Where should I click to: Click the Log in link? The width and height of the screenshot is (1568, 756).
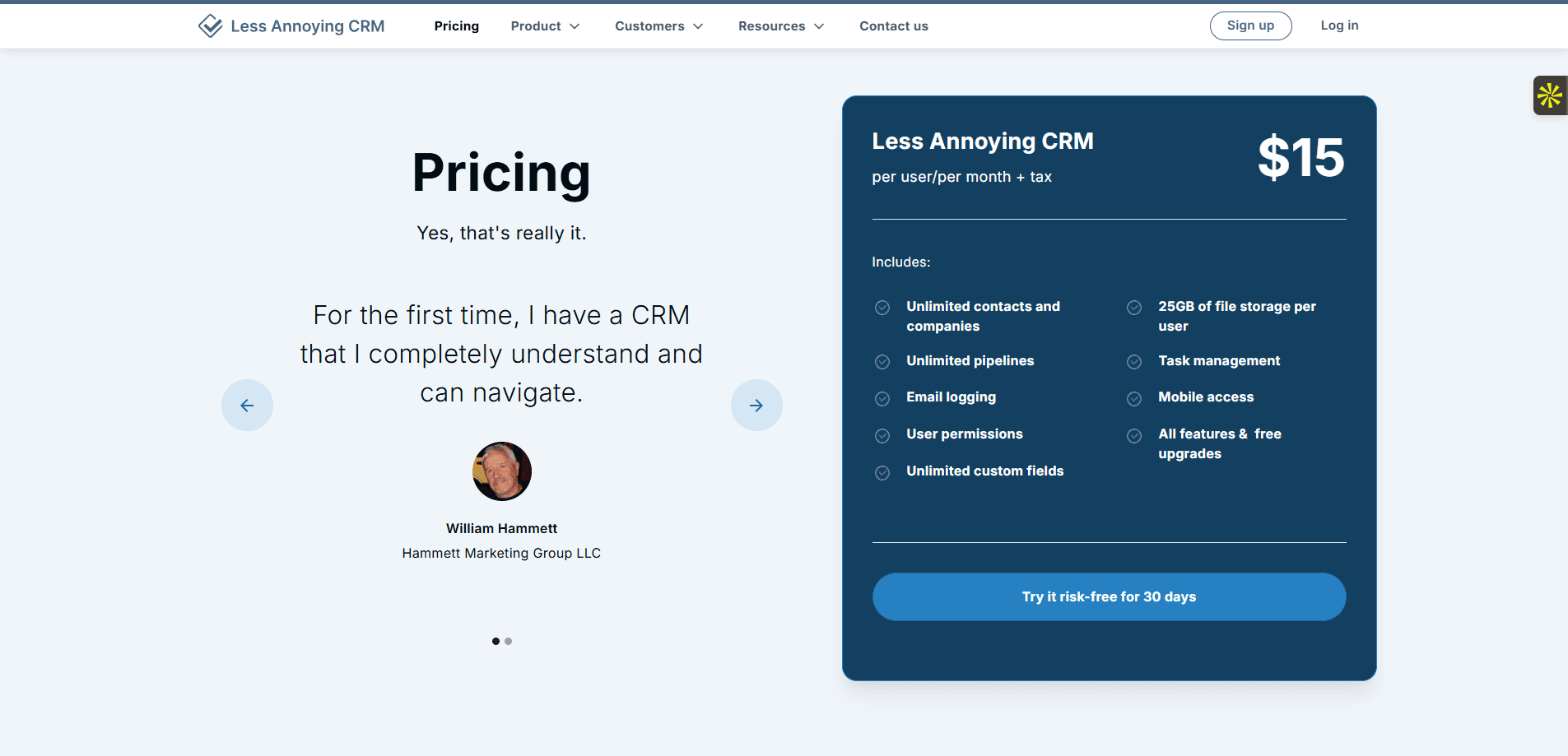click(1339, 26)
